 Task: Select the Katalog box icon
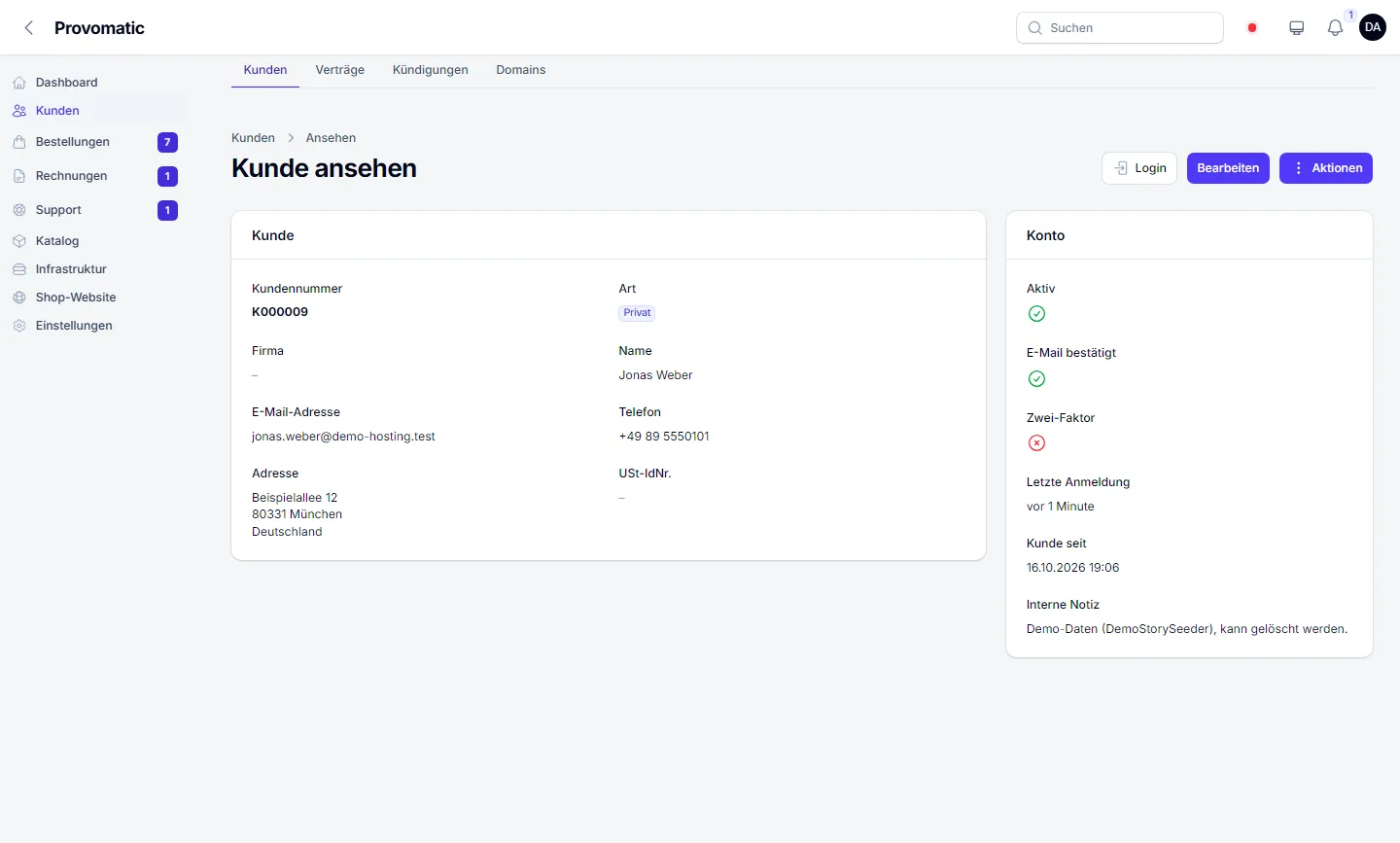pyautogui.click(x=19, y=241)
